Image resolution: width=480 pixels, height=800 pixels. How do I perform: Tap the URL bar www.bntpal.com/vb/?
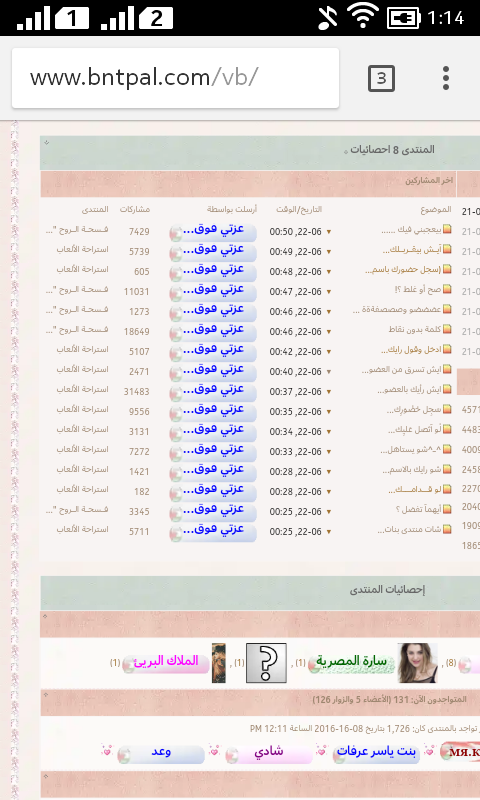(x=175, y=78)
